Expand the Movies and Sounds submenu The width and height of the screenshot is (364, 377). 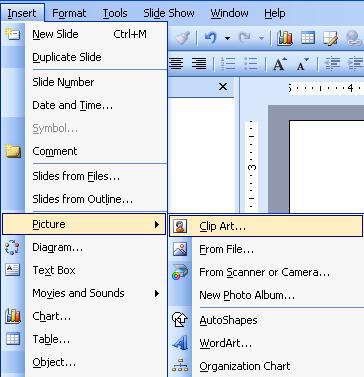[157, 294]
